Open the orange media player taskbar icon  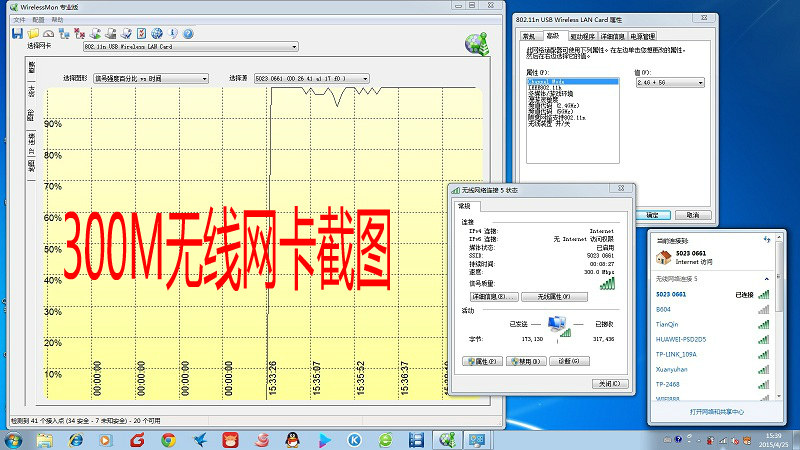click(106, 440)
